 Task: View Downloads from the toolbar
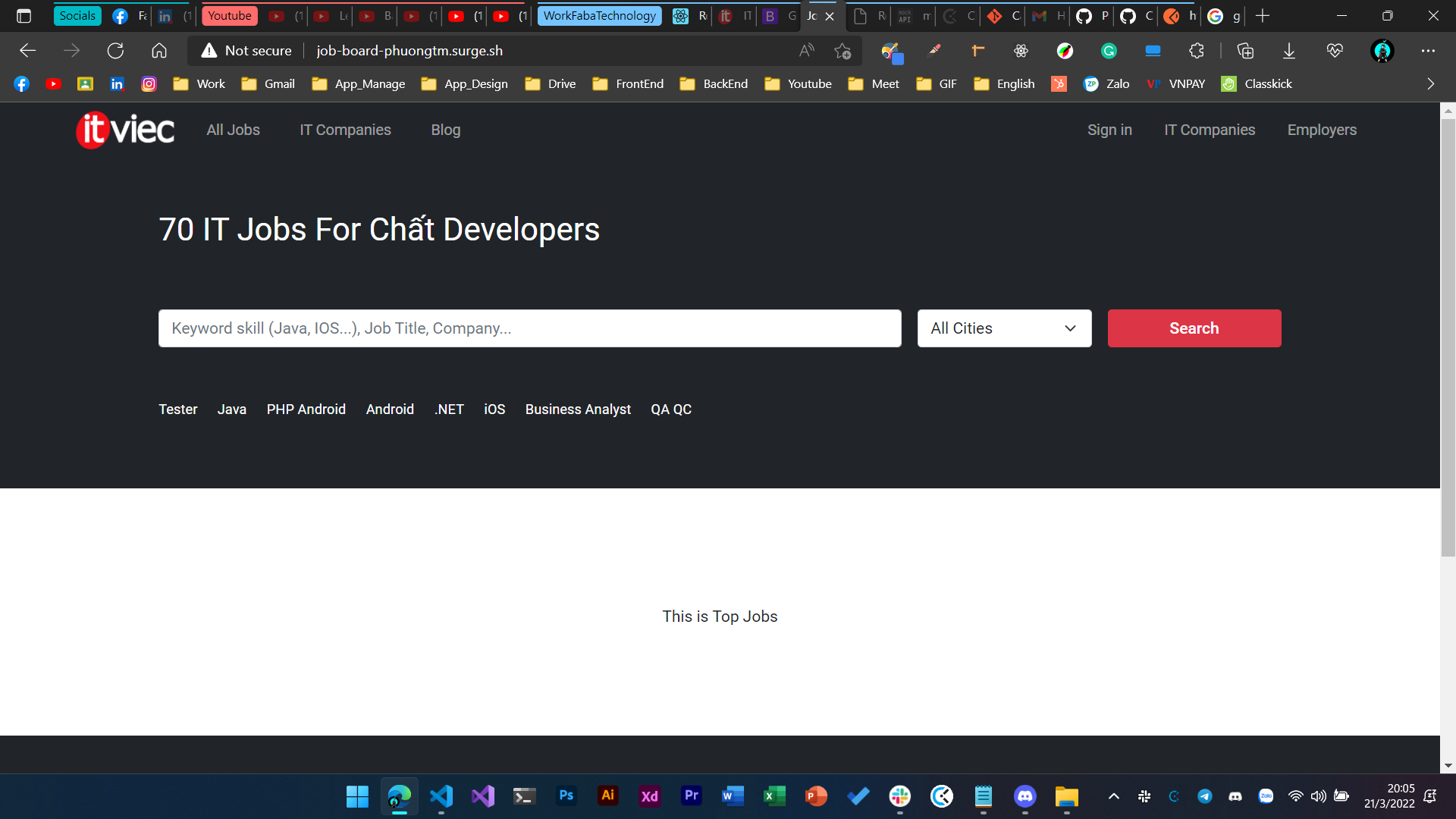click(1289, 51)
